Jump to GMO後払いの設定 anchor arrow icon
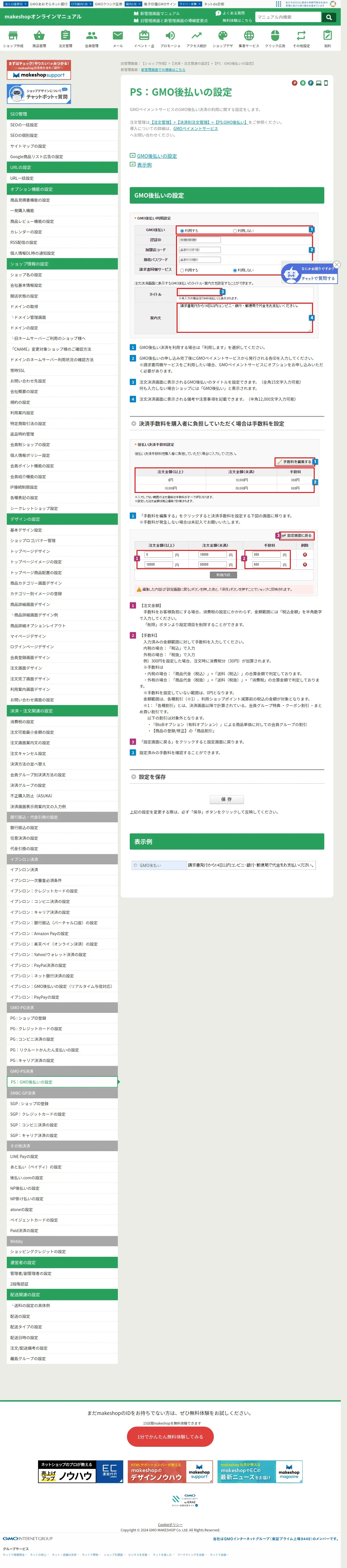 (x=132, y=156)
